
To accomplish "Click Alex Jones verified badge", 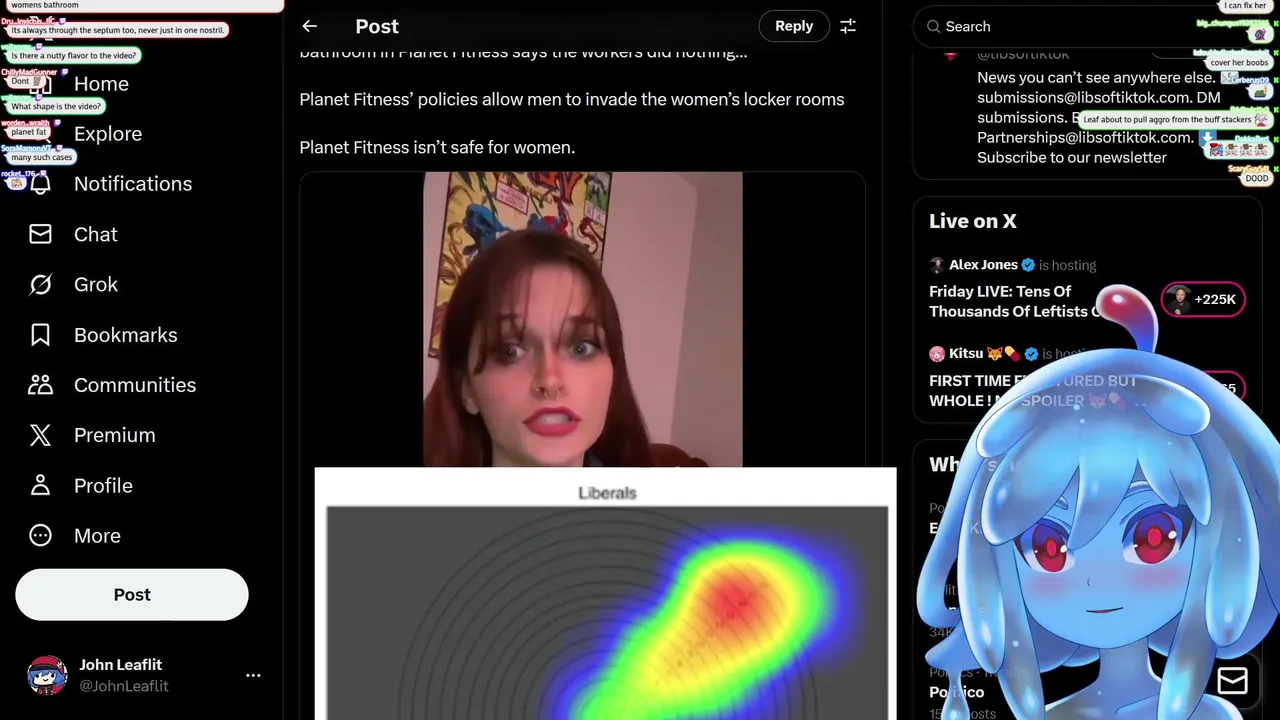I will coord(1027,265).
